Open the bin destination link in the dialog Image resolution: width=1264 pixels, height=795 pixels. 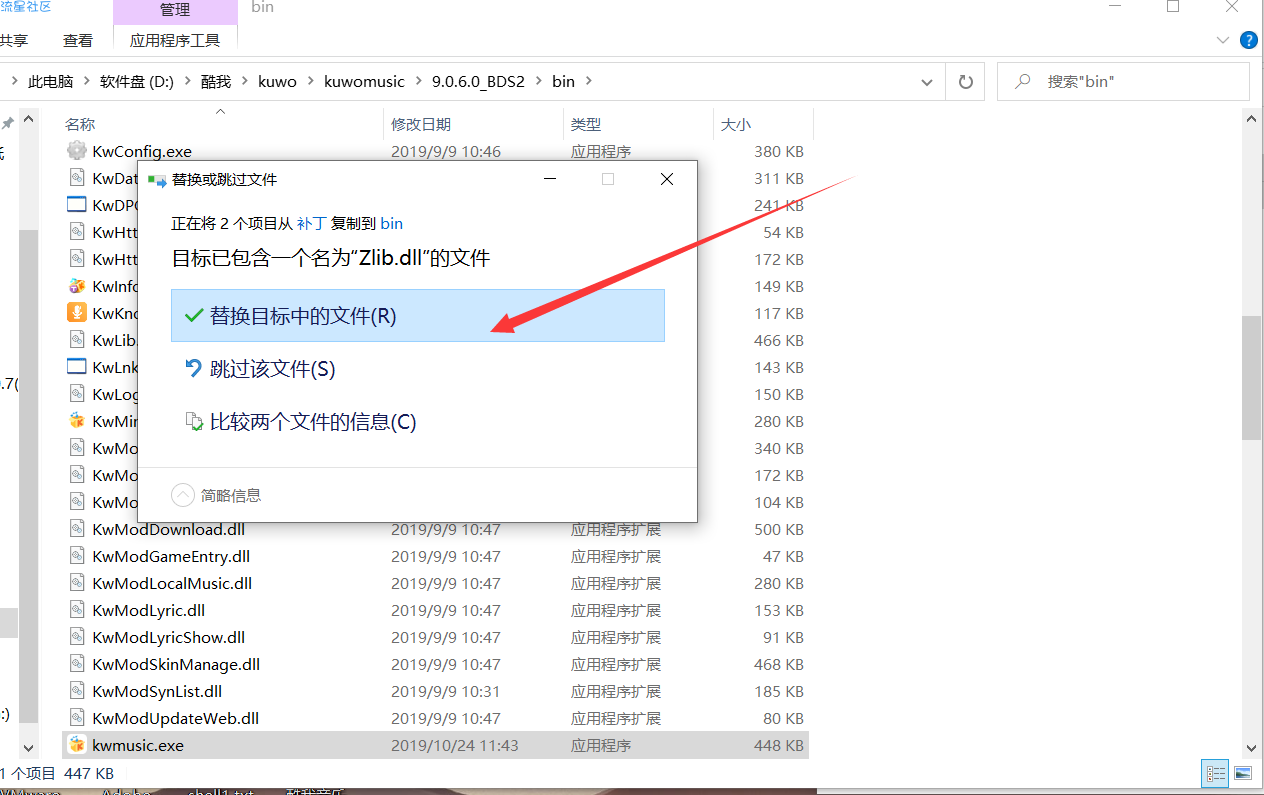(x=391, y=224)
